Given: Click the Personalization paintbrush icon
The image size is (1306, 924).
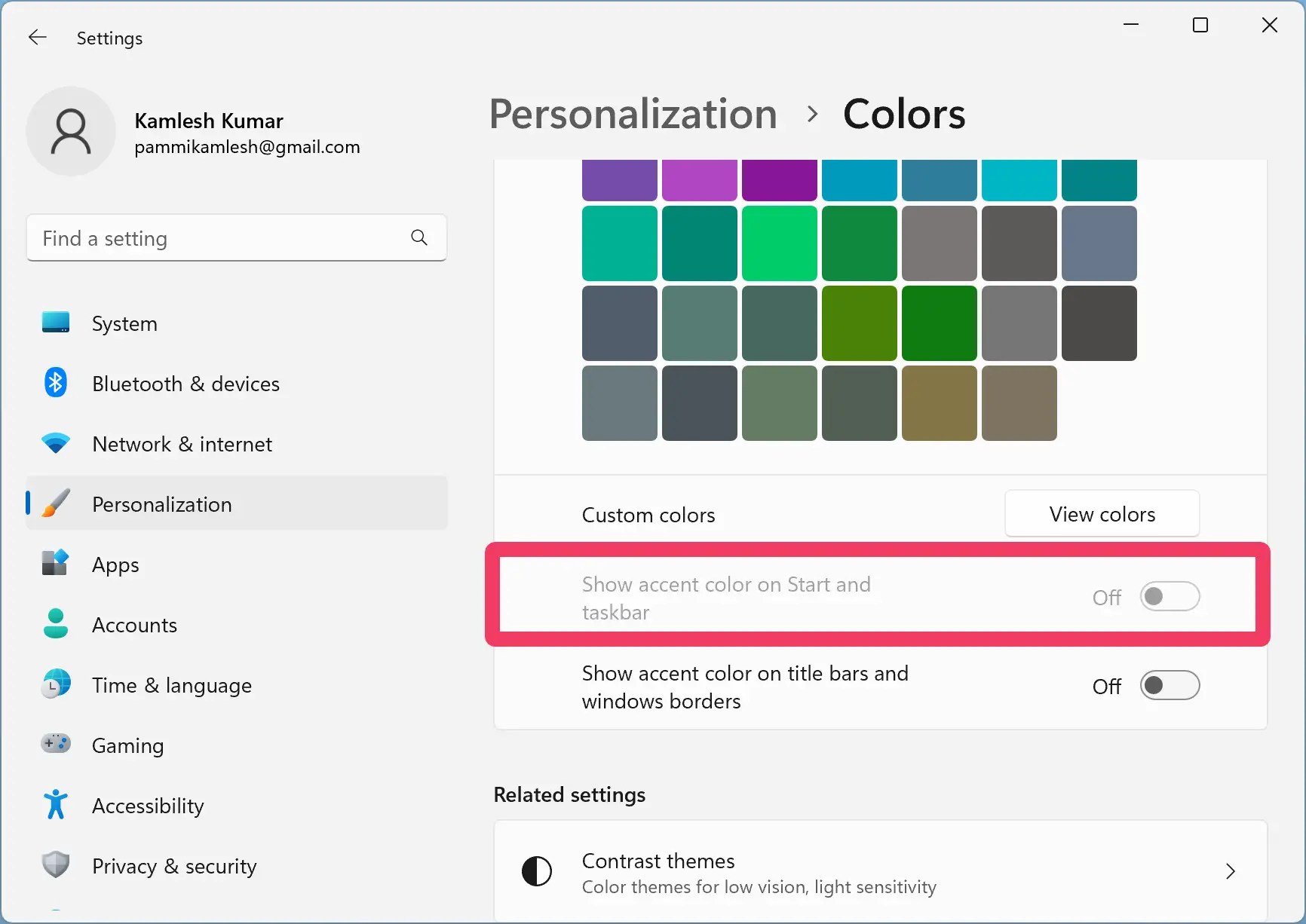Looking at the screenshot, I should pos(55,503).
